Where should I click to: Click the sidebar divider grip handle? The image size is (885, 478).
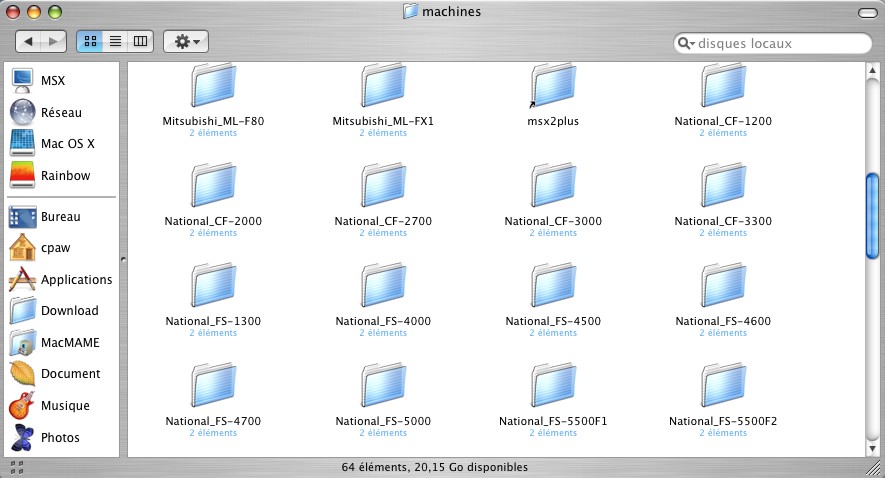[123, 260]
